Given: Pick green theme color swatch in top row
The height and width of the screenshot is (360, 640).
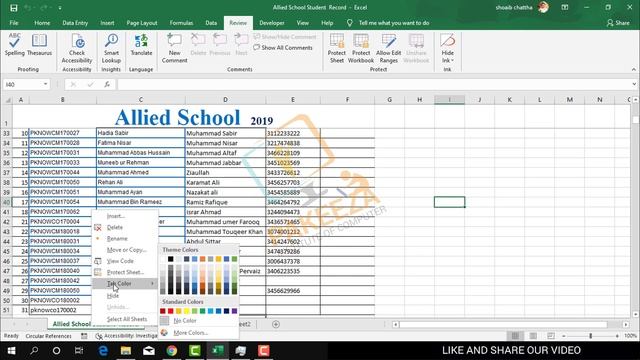Looking at the screenshot, I should coord(234,259).
